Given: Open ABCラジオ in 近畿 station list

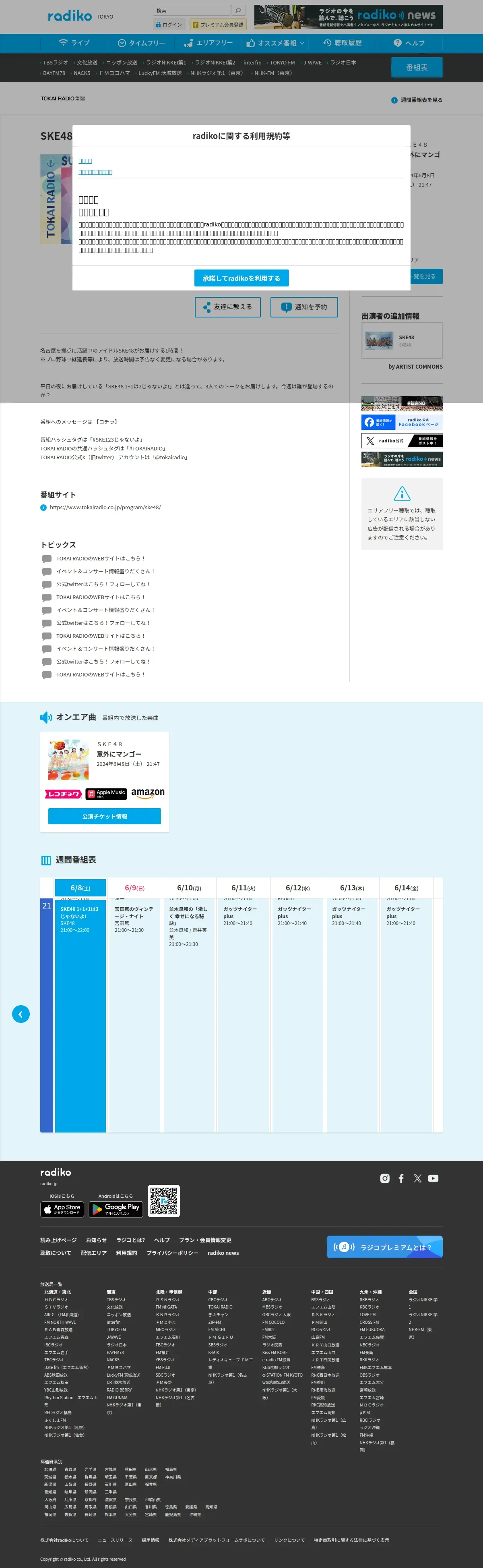Looking at the screenshot, I should point(272,1300).
